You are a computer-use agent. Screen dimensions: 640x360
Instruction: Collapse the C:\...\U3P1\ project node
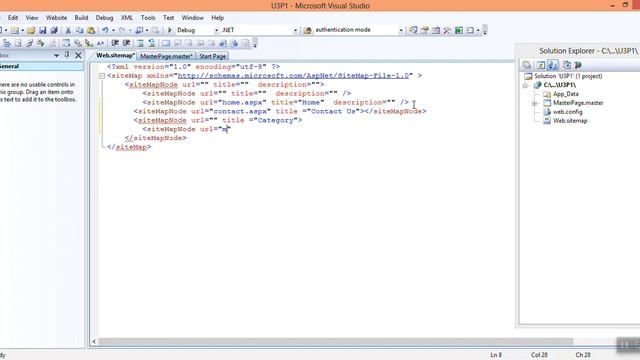tap(526, 85)
